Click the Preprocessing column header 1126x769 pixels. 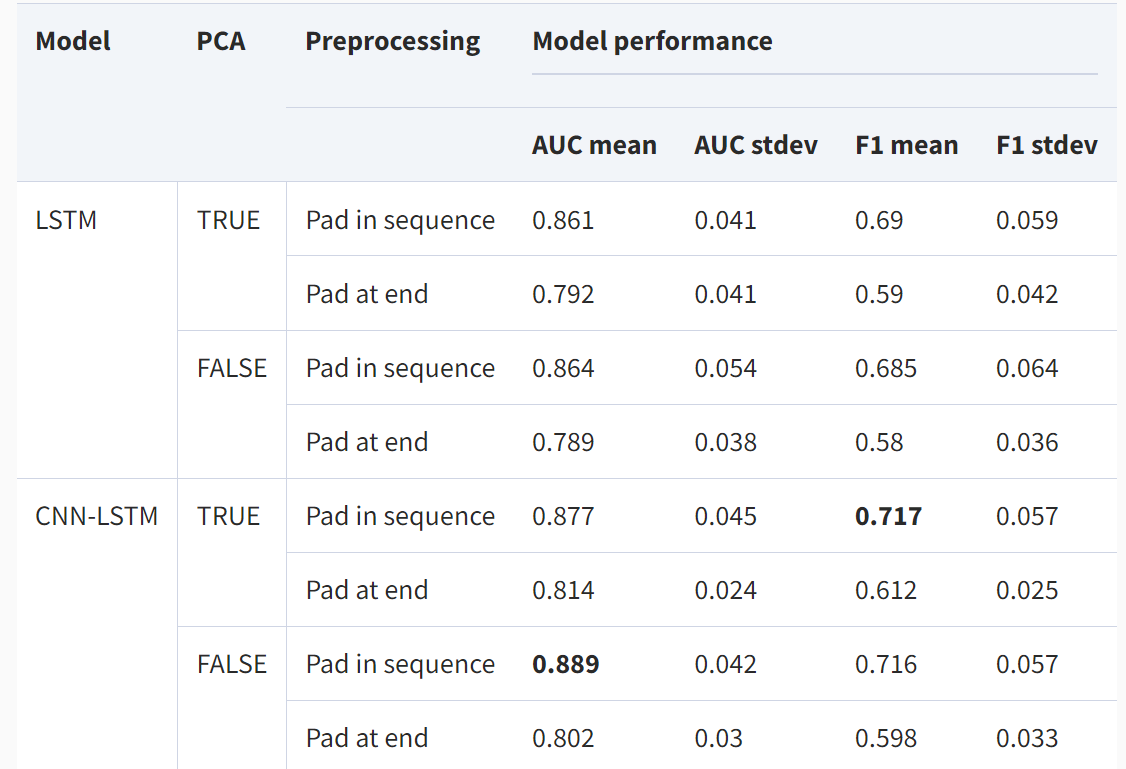click(x=392, y=41)
